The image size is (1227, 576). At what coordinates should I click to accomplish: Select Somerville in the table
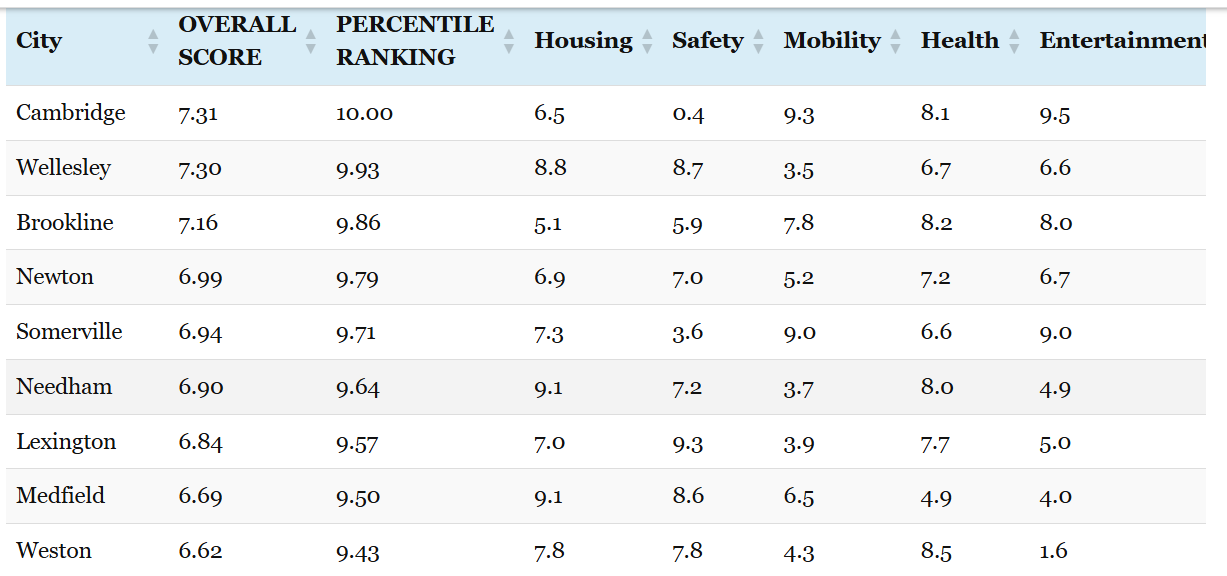point(69,332)
